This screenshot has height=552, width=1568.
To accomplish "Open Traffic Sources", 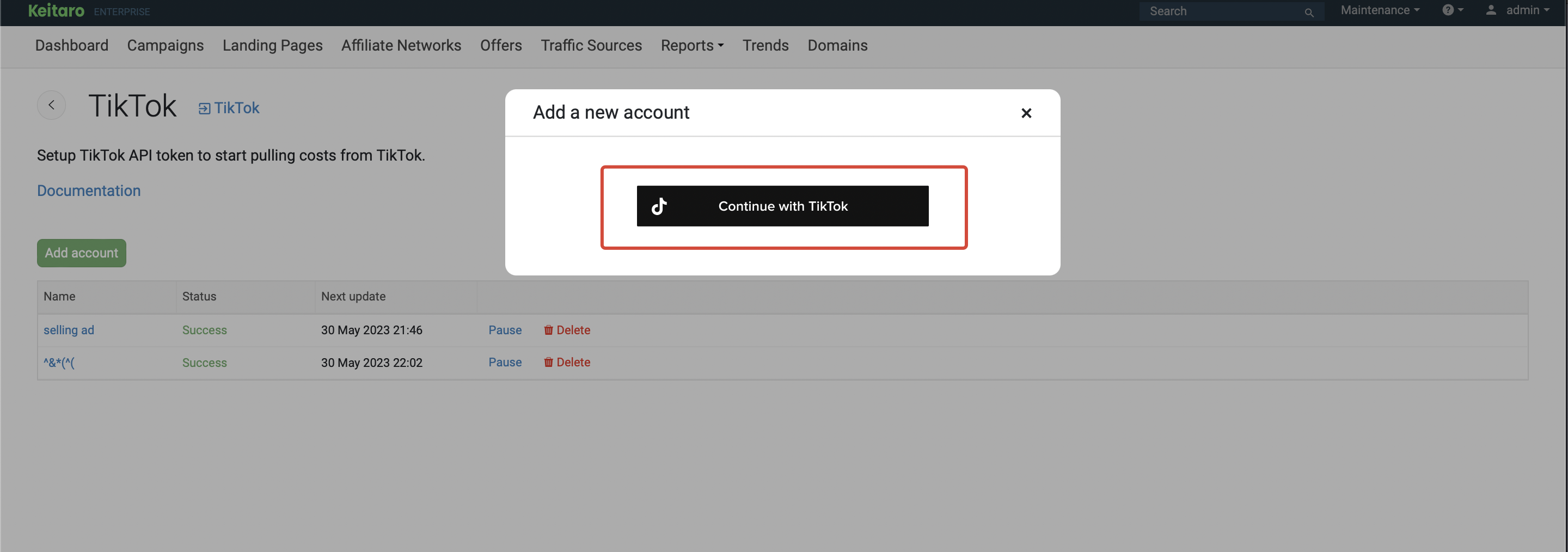I will (591, 46).
